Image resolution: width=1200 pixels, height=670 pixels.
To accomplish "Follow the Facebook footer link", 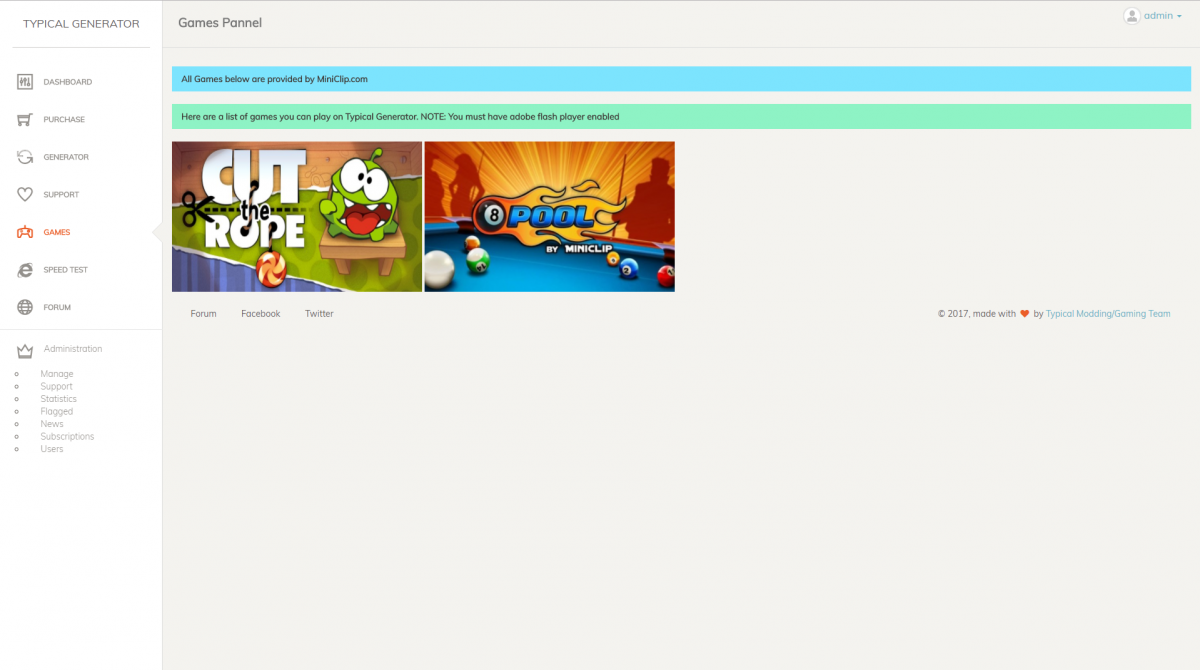I will pos(260,314).
